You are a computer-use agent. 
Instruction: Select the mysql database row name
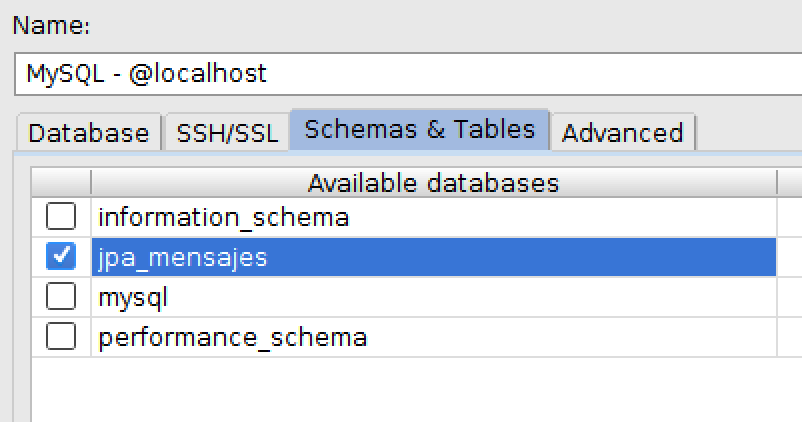133,298
